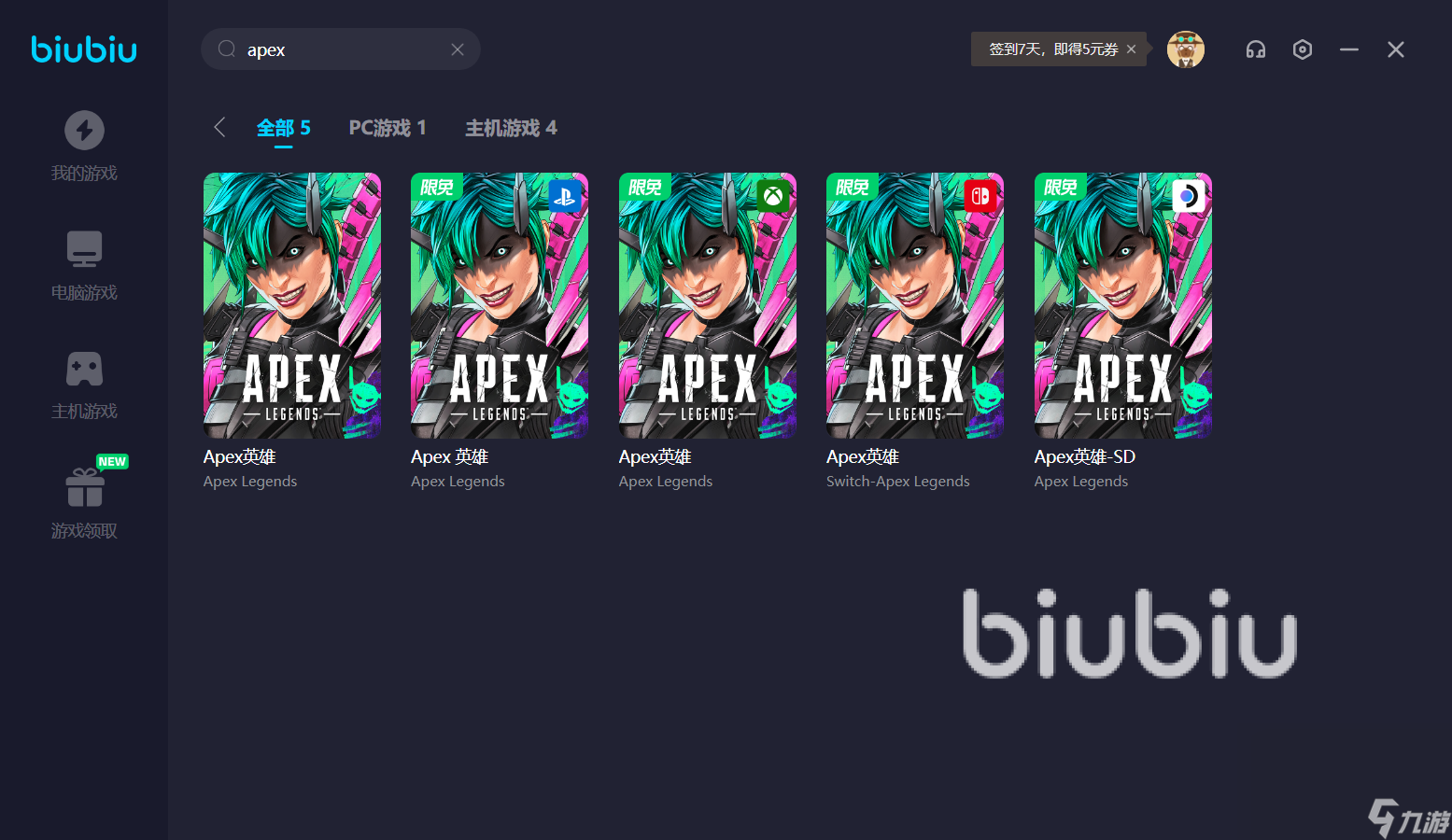This screenshot has height=840, width=1452.
Task: Switch to the 主机游戏 4 tab
Action: [511, 128]
